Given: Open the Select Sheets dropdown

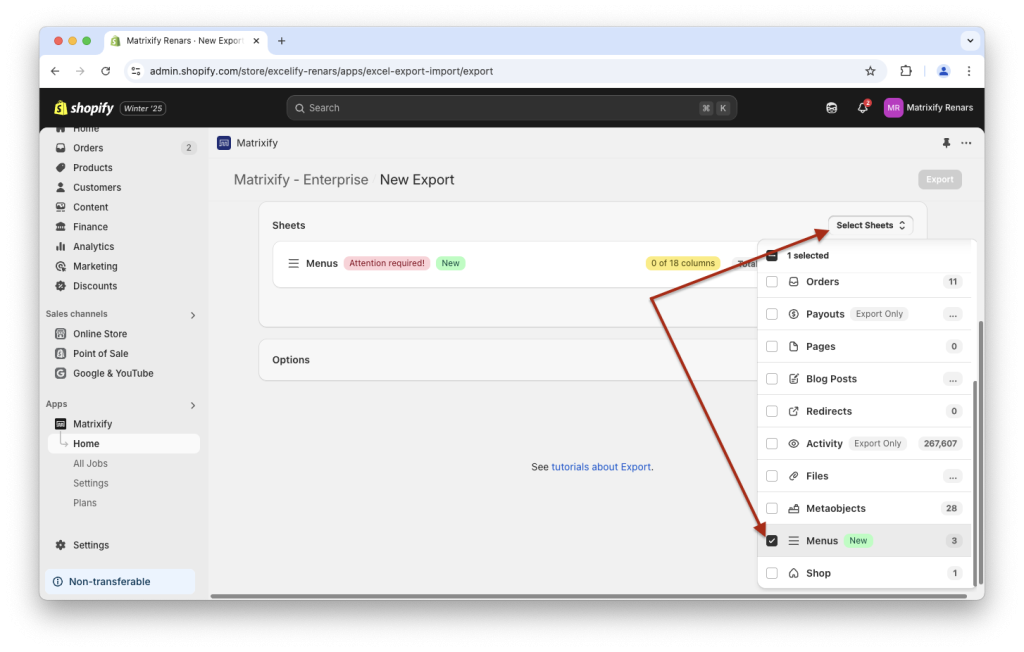Looking at the screenshot, I should click(869, 225).
